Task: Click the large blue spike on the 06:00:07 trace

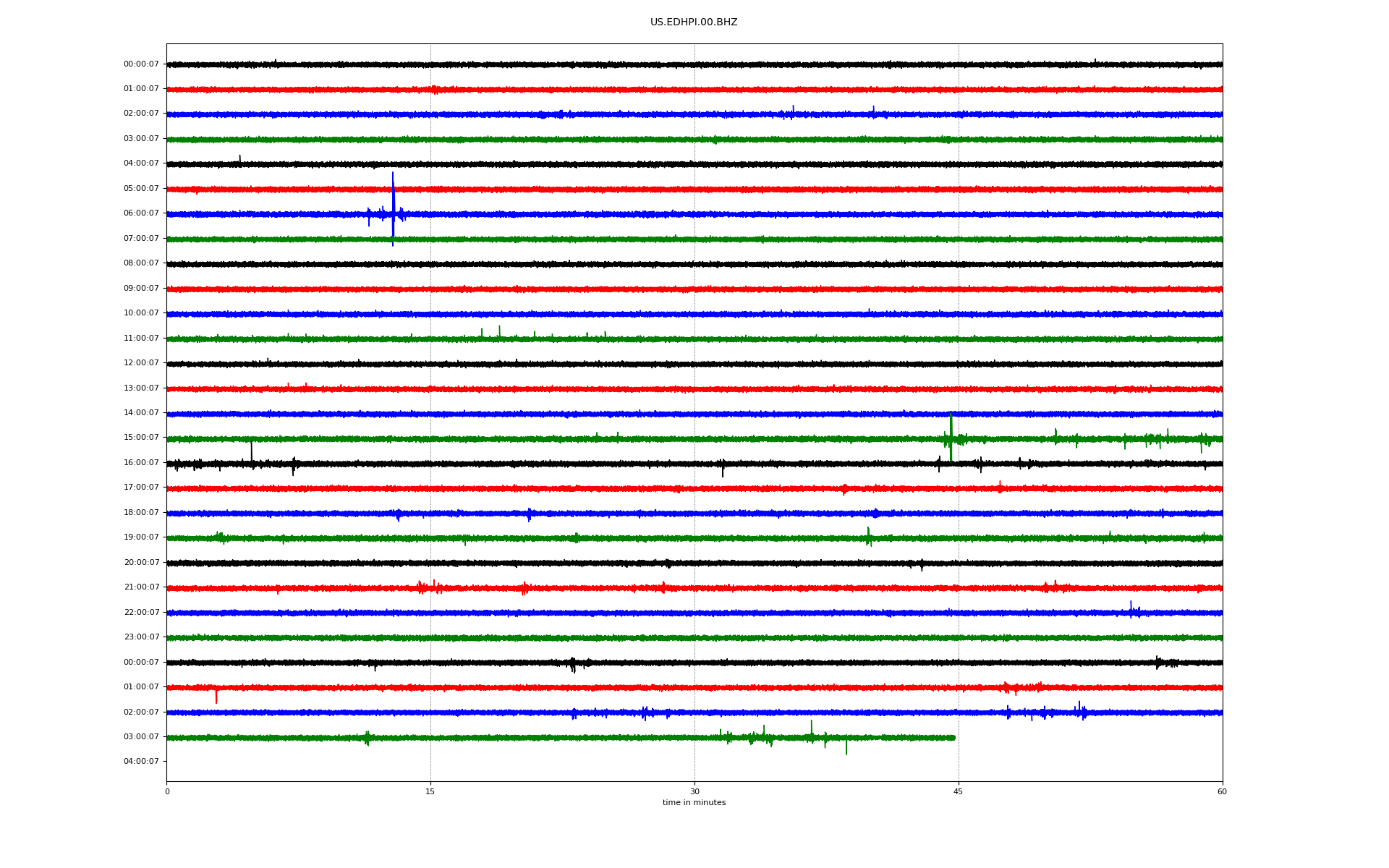Action: click(393, 208)
